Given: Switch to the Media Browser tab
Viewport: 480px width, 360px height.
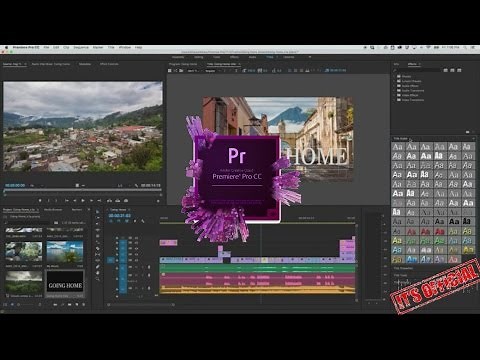Looking at the screenshot, I should click(x=53, y=210).
